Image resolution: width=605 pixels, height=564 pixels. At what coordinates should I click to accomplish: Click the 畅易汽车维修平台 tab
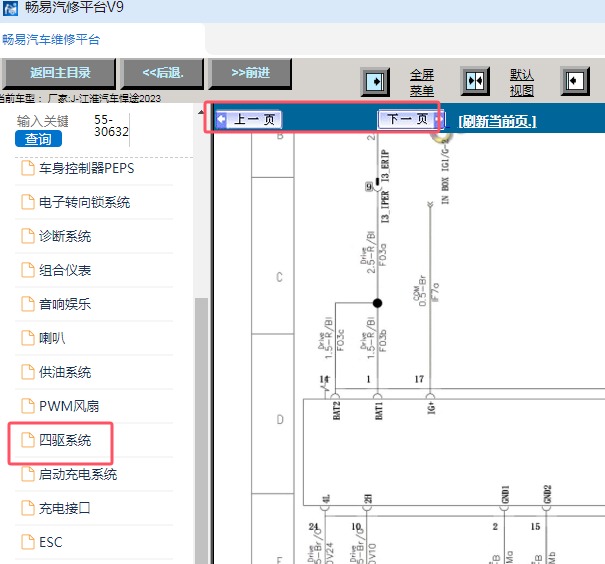(x=51, y=39)
